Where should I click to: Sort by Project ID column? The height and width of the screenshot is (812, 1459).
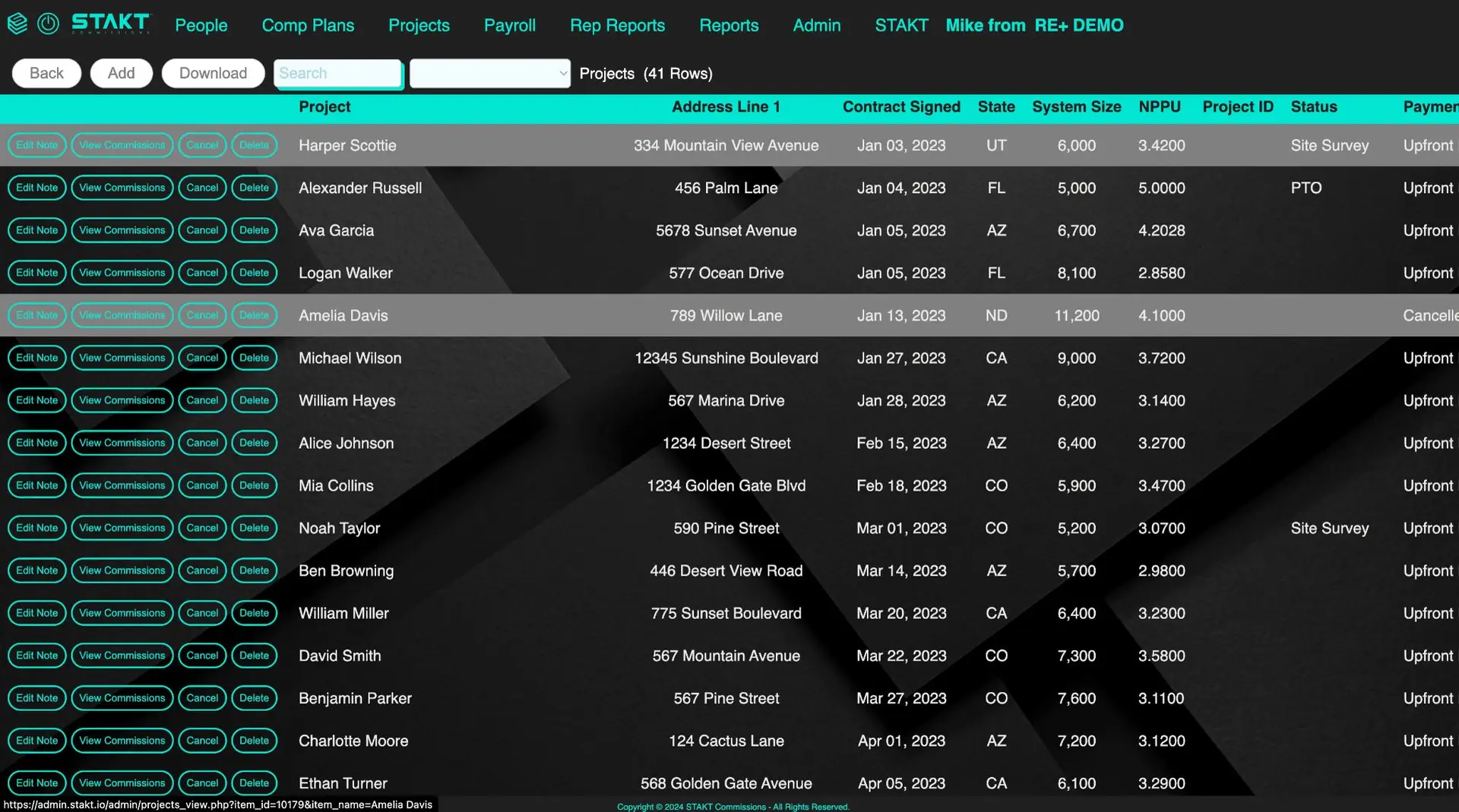pyautogui.click(x=1238, y=107)
